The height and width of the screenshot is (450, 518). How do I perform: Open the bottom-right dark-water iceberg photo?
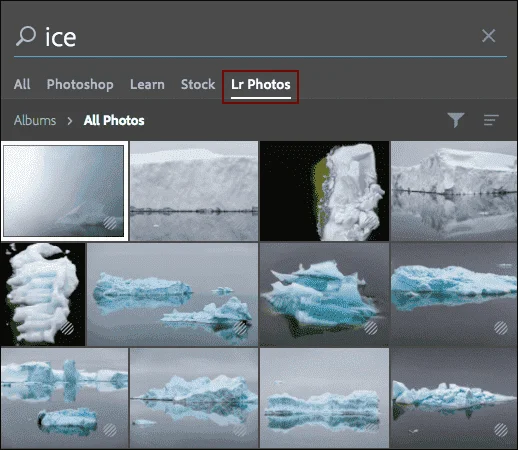454,398
